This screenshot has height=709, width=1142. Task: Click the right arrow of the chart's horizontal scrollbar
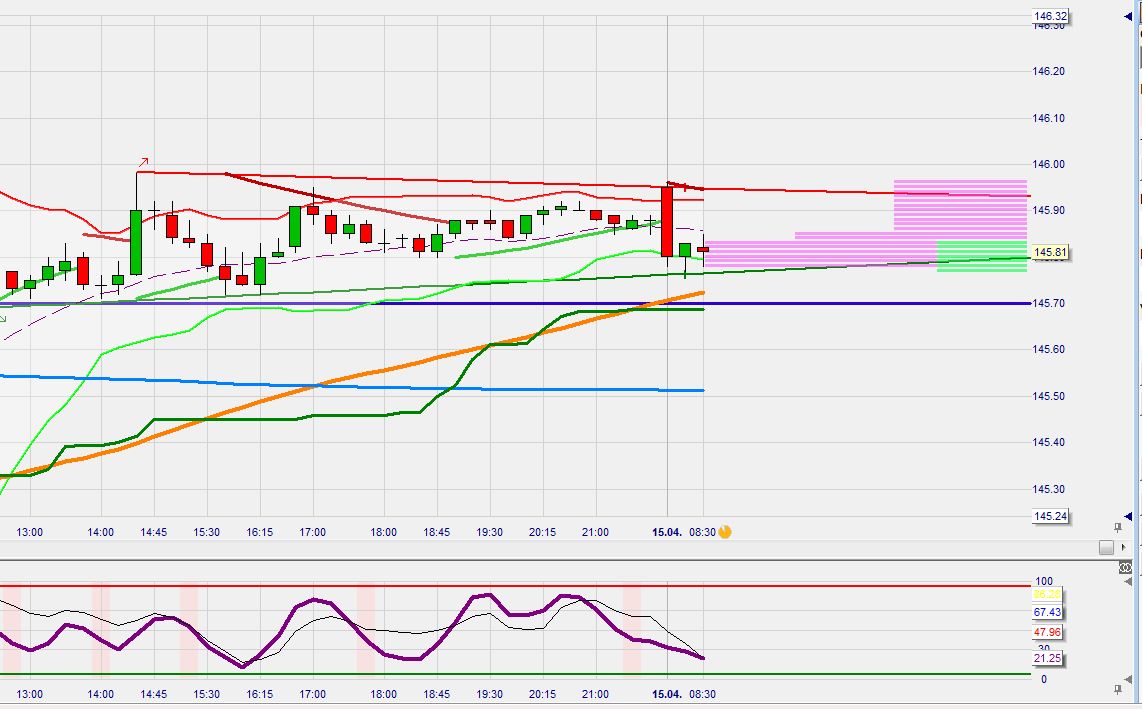pos(1124,547)
